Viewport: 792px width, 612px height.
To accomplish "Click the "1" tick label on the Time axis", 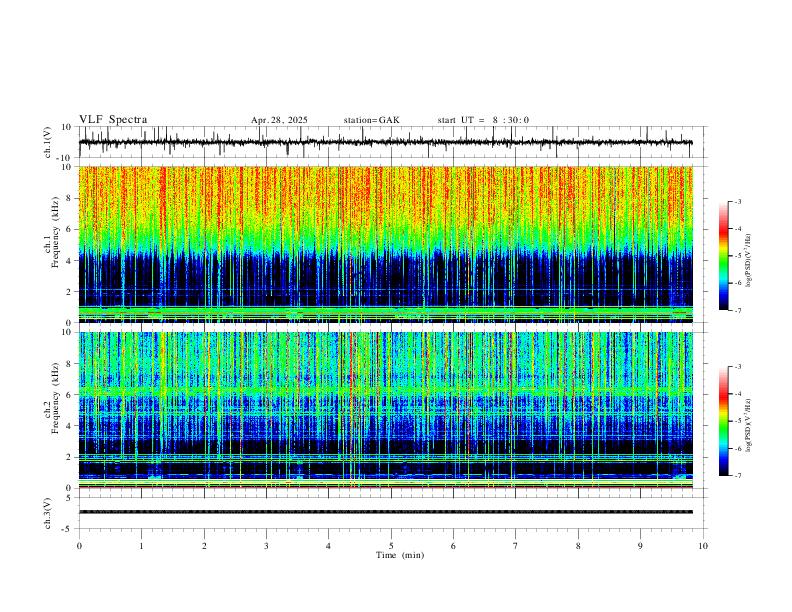I will coord(141,546).
